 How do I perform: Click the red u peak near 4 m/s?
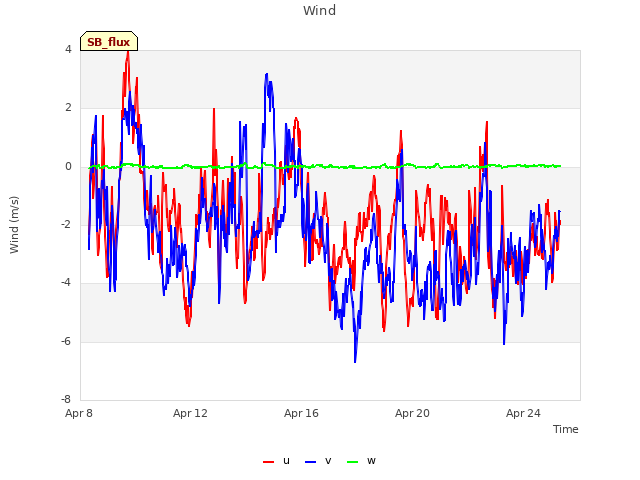[x=128, y=52]
